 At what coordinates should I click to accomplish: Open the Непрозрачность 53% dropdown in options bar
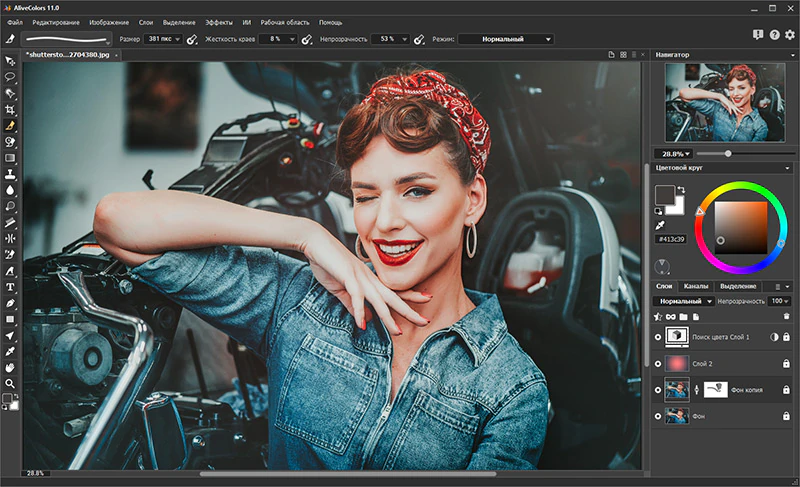point(390,39)
